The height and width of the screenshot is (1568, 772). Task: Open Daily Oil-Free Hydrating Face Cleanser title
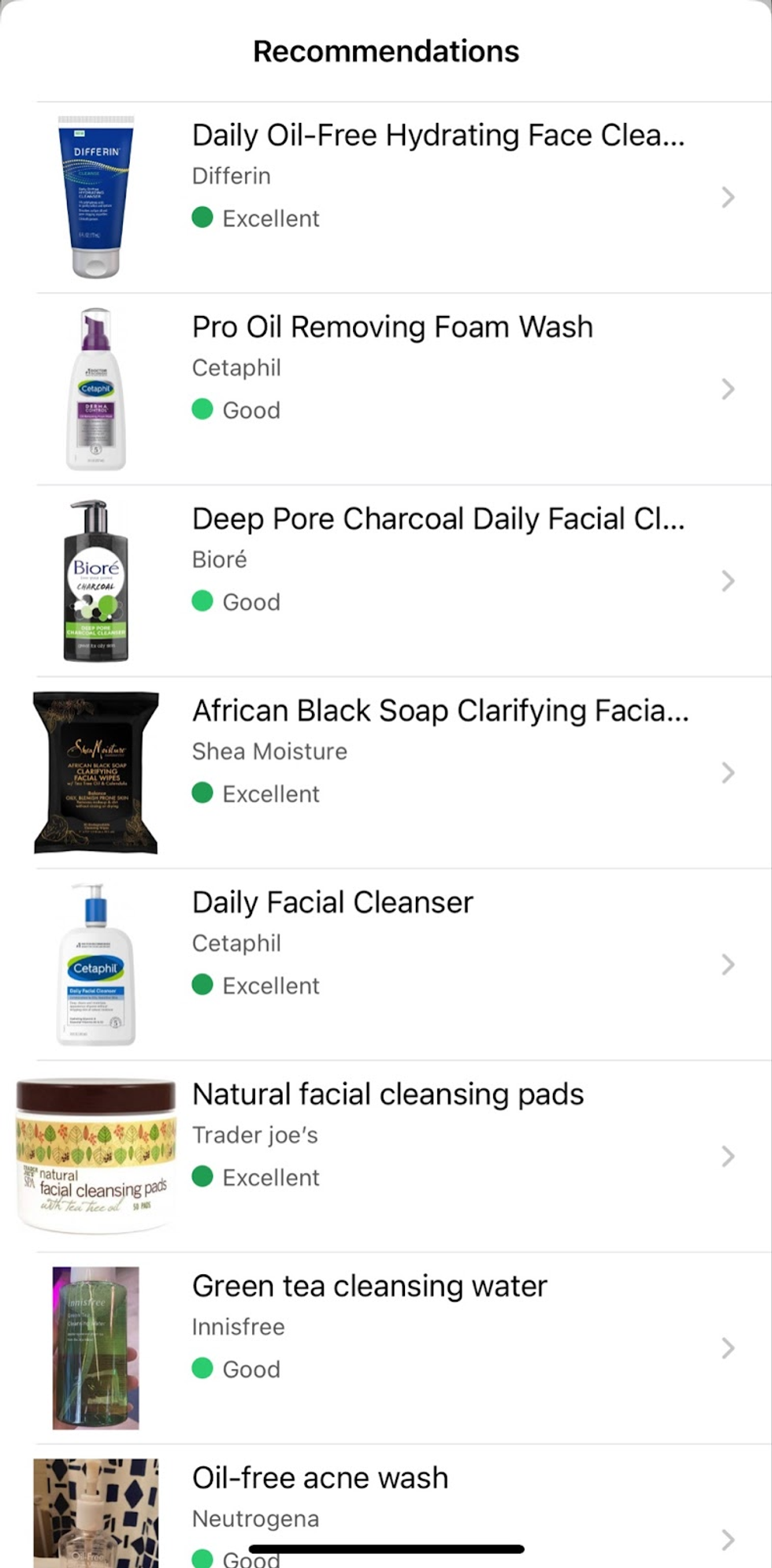[438, 136]
